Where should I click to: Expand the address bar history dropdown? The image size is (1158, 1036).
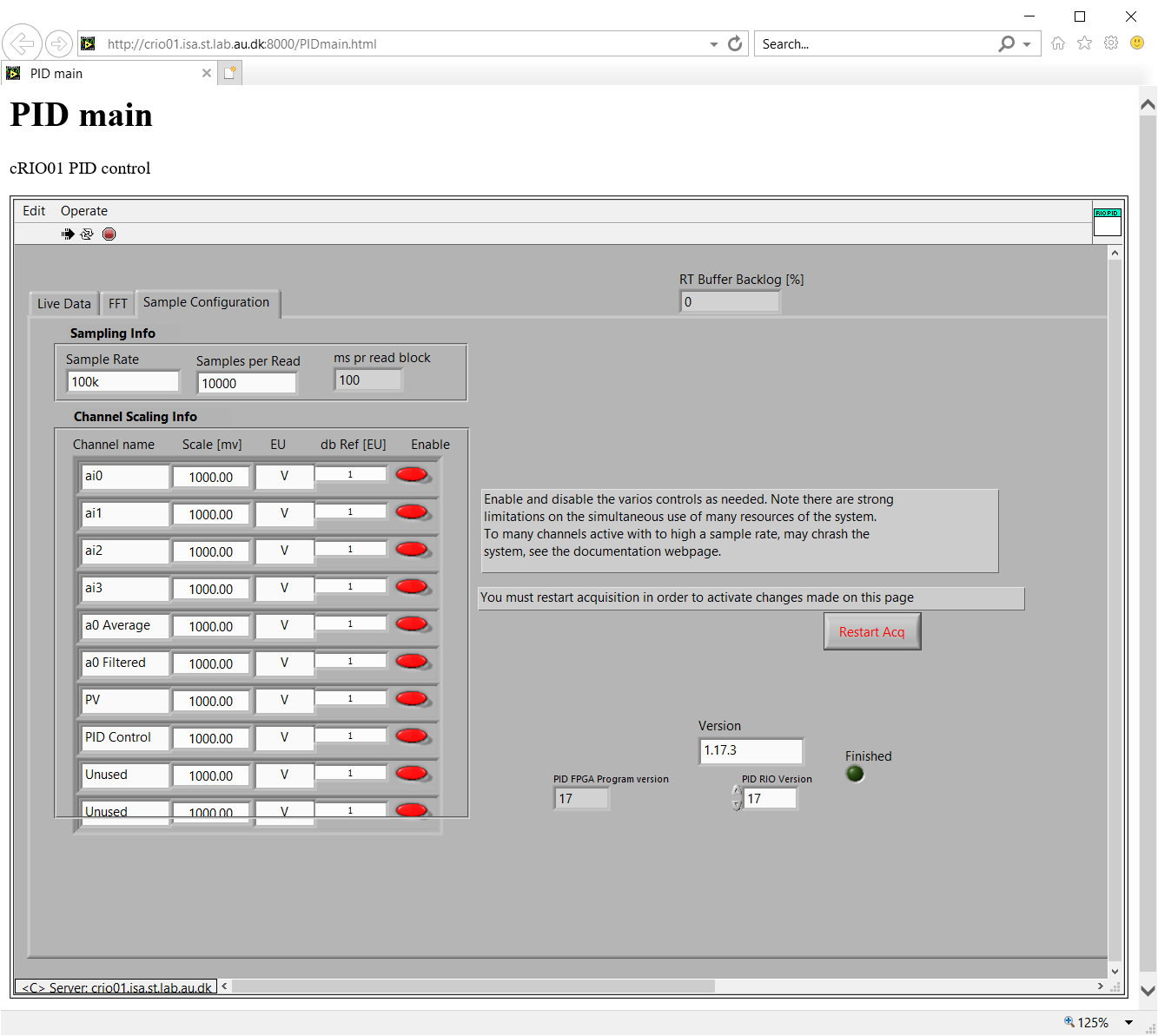point(713,44)
